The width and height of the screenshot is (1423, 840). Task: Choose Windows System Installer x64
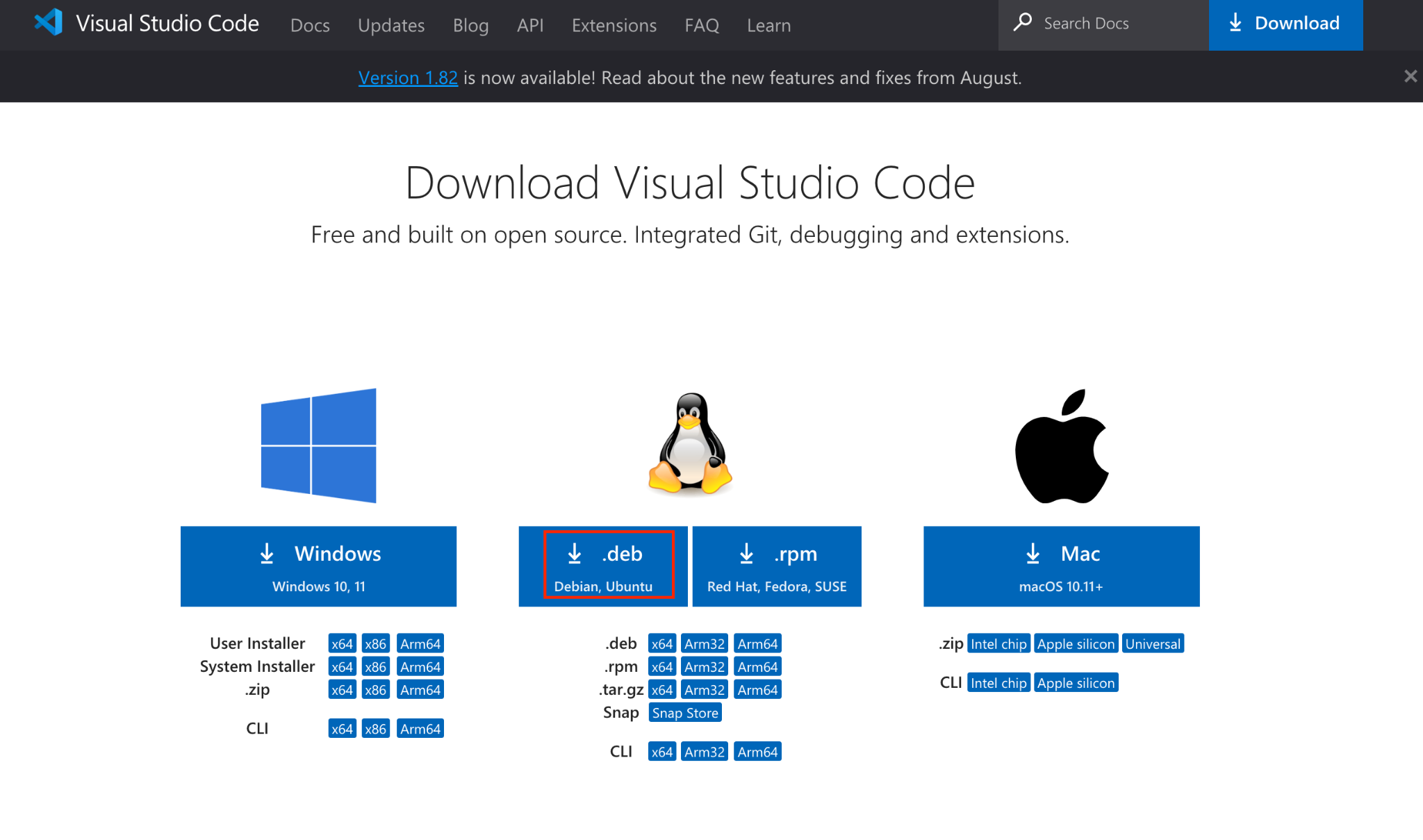tap(342, 666)
